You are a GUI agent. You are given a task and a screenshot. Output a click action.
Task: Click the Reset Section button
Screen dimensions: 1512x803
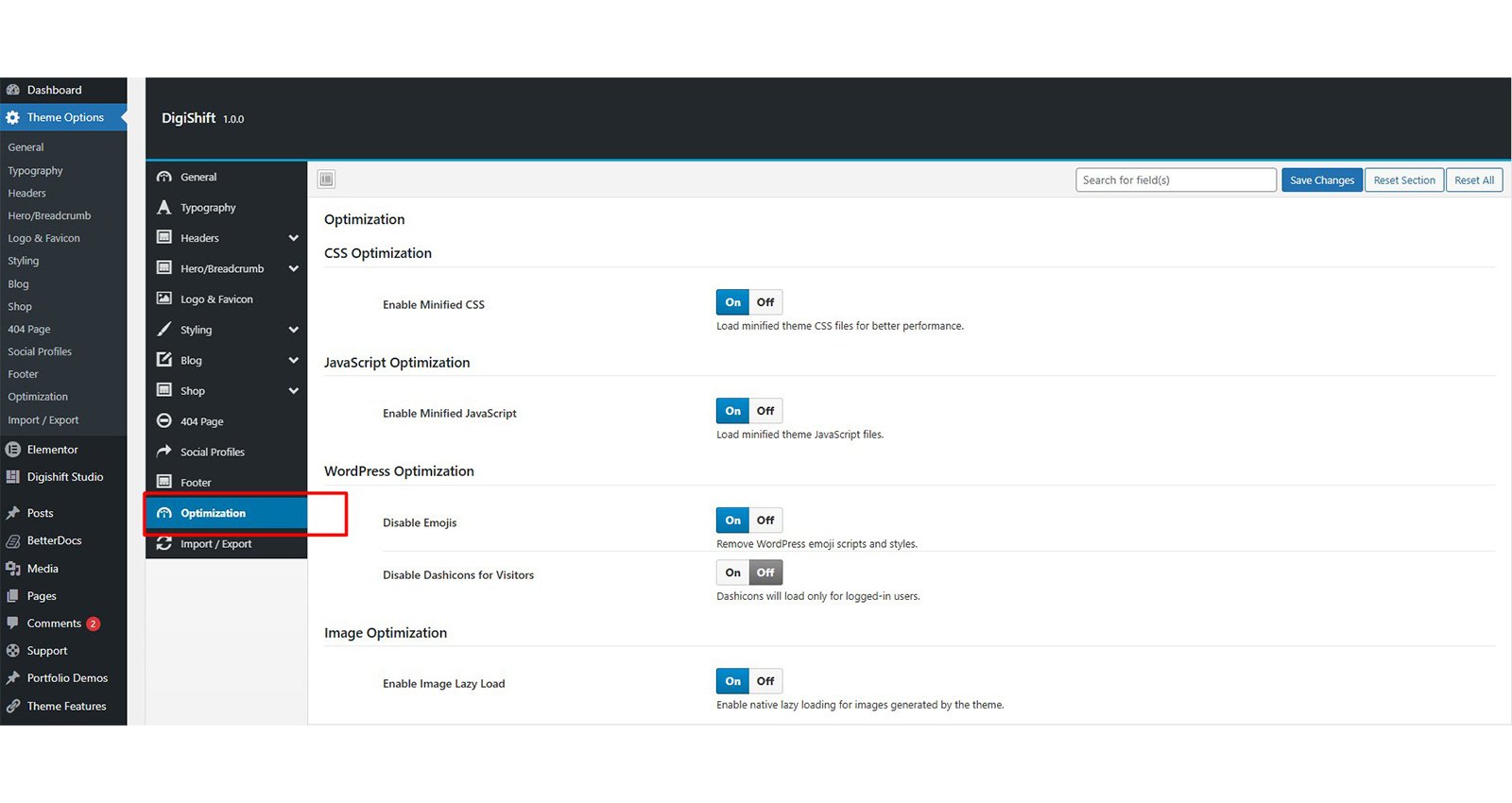coord(1403,180)
